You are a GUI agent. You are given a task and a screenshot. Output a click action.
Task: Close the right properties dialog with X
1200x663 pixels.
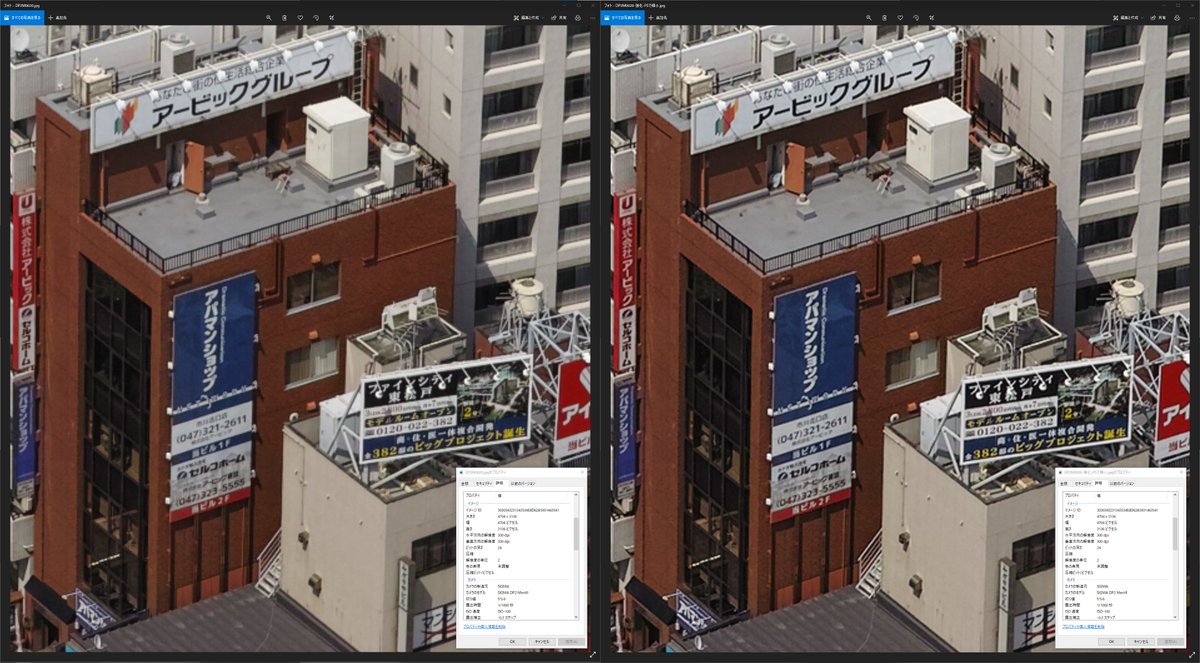1180,470
